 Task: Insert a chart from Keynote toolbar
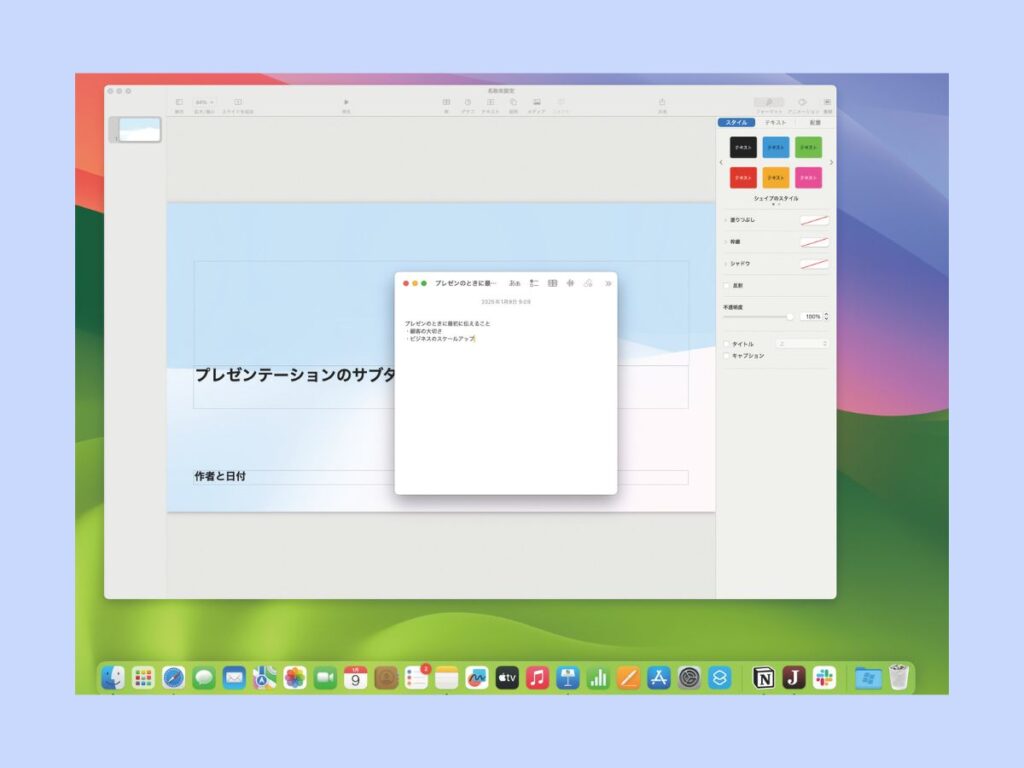click(x=468, y=103)
